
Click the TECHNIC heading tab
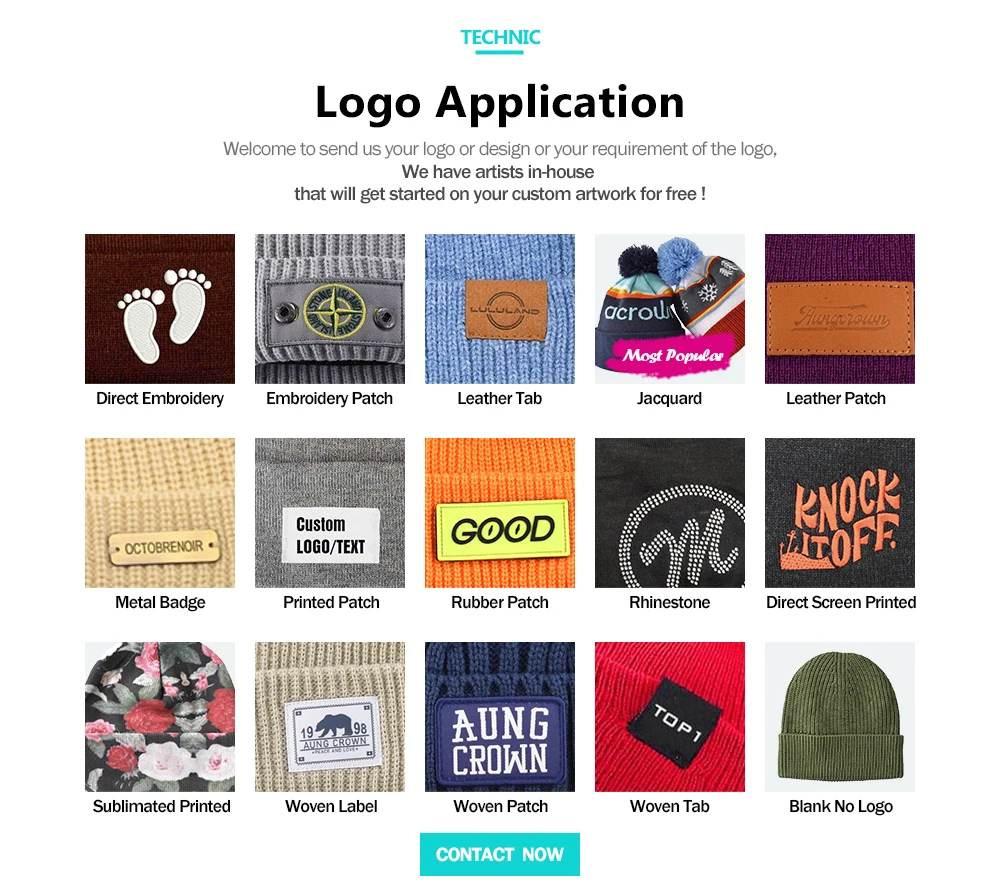500,38
